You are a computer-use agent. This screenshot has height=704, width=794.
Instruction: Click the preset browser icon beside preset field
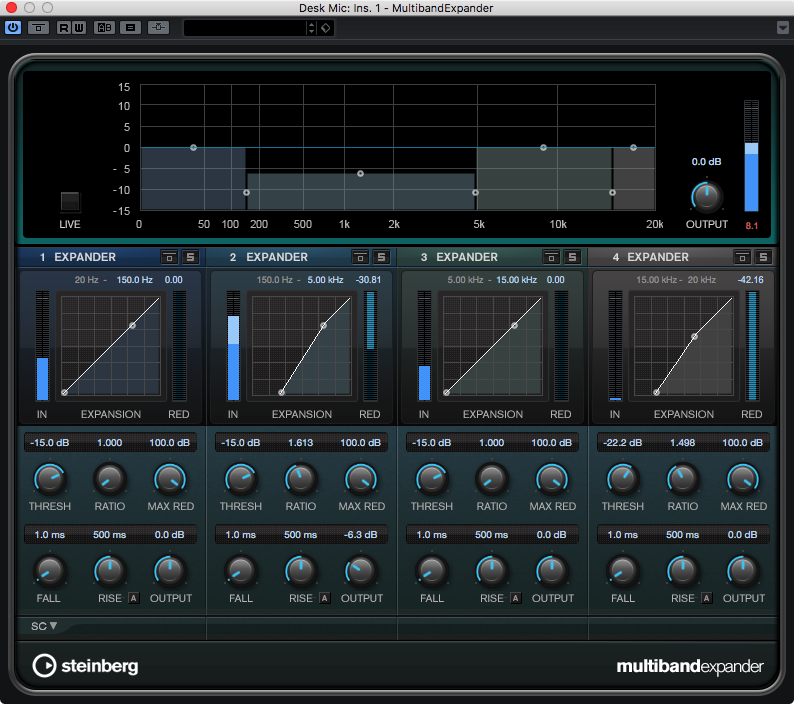326,27
